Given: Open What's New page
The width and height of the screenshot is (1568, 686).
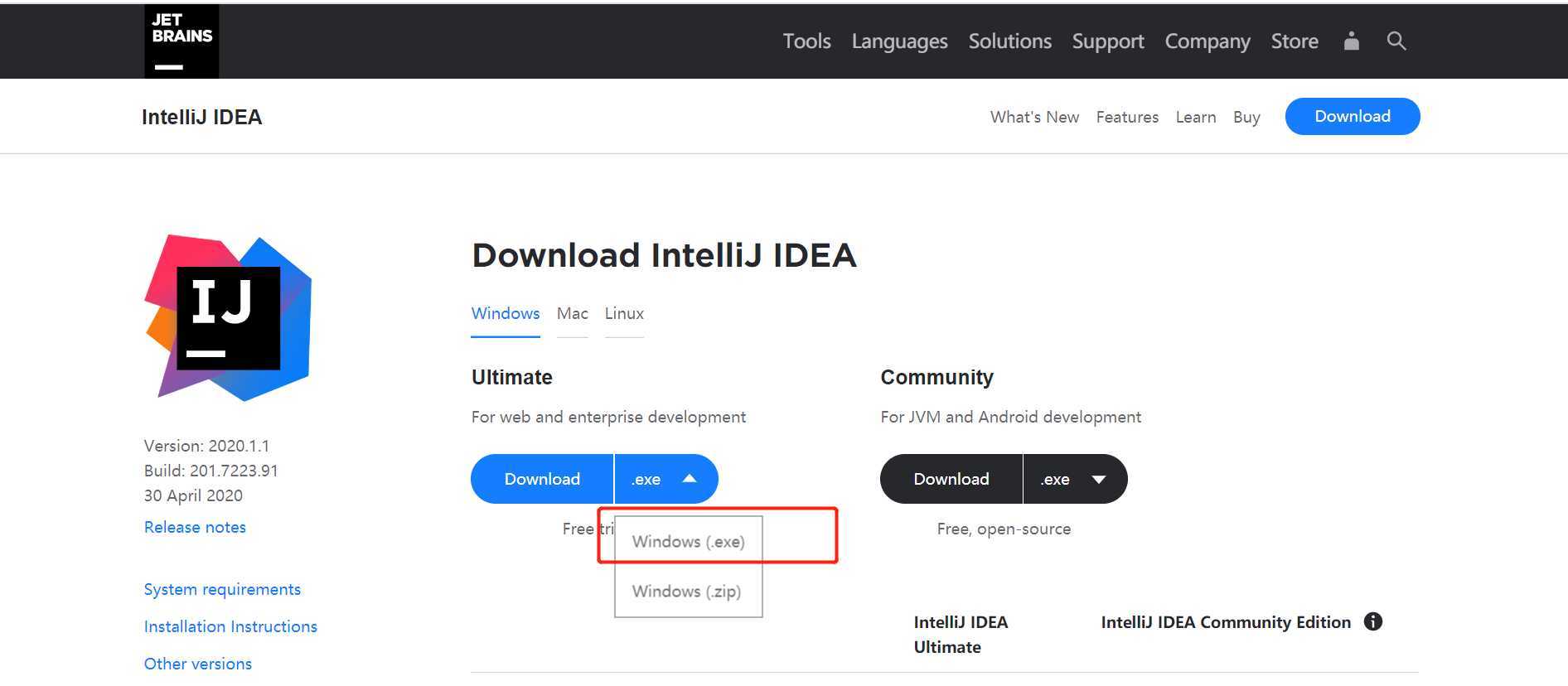Looking at the screenshot, I should click(x=1034, y=118).
